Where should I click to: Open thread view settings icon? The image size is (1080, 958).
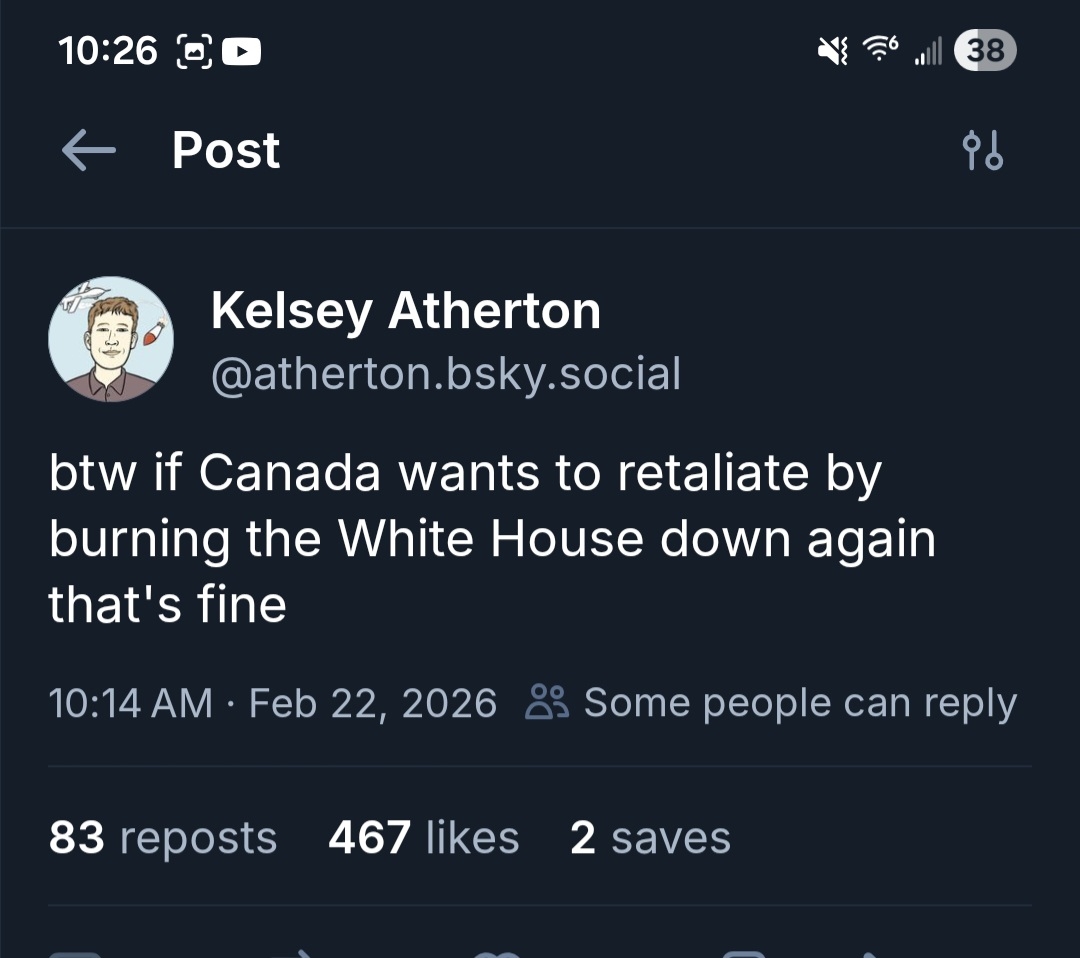pyautogui.click(x=982, y=151)
